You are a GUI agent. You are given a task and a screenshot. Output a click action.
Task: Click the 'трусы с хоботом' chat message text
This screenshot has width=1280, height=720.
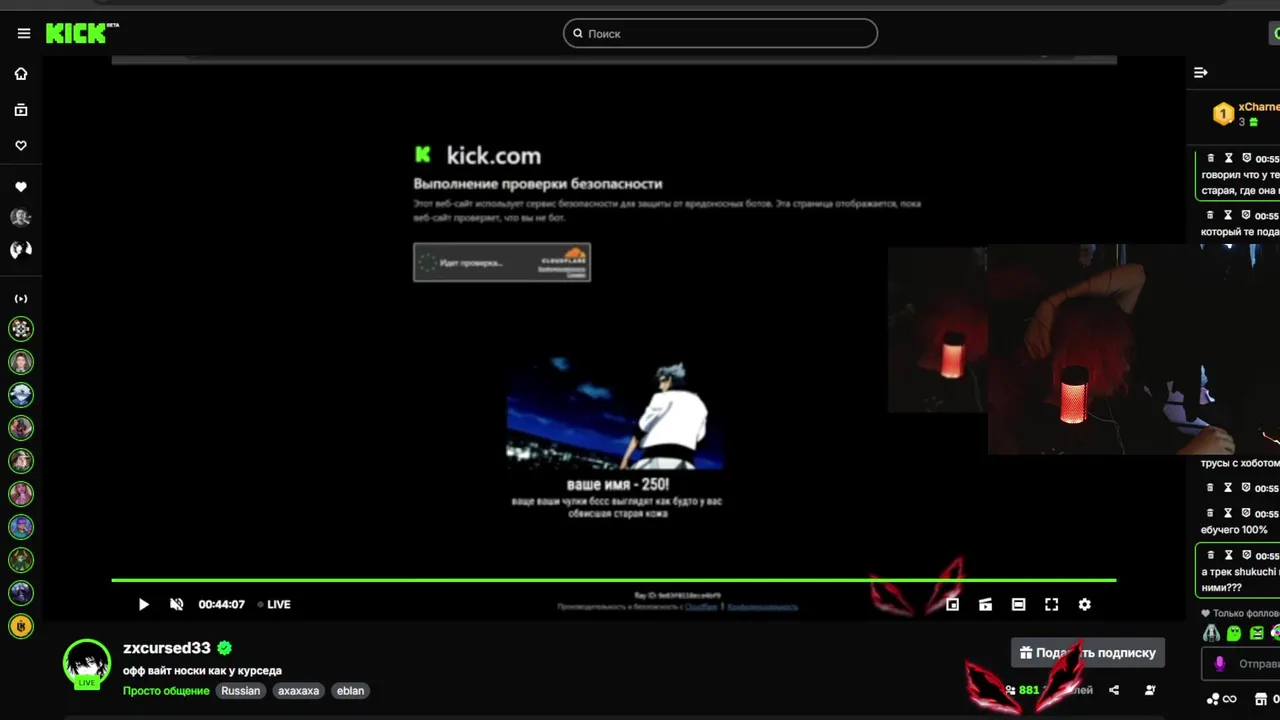click(x=1240, y=463)
